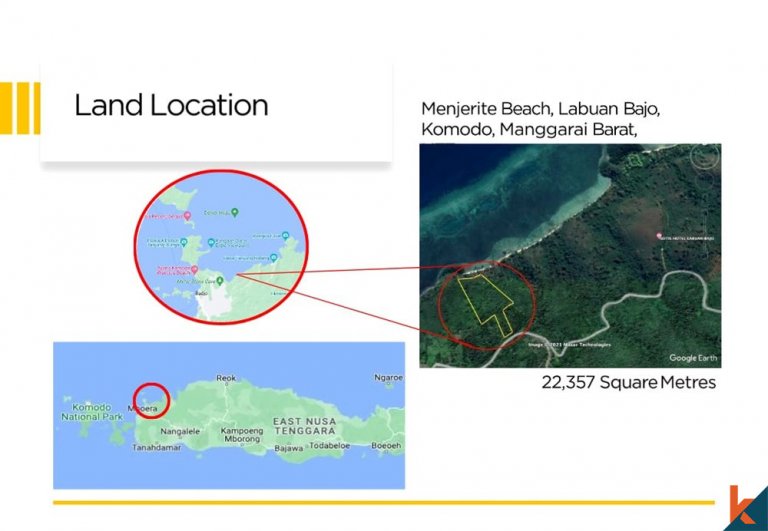Click the Bajawa town label on map

pos(288,447)
